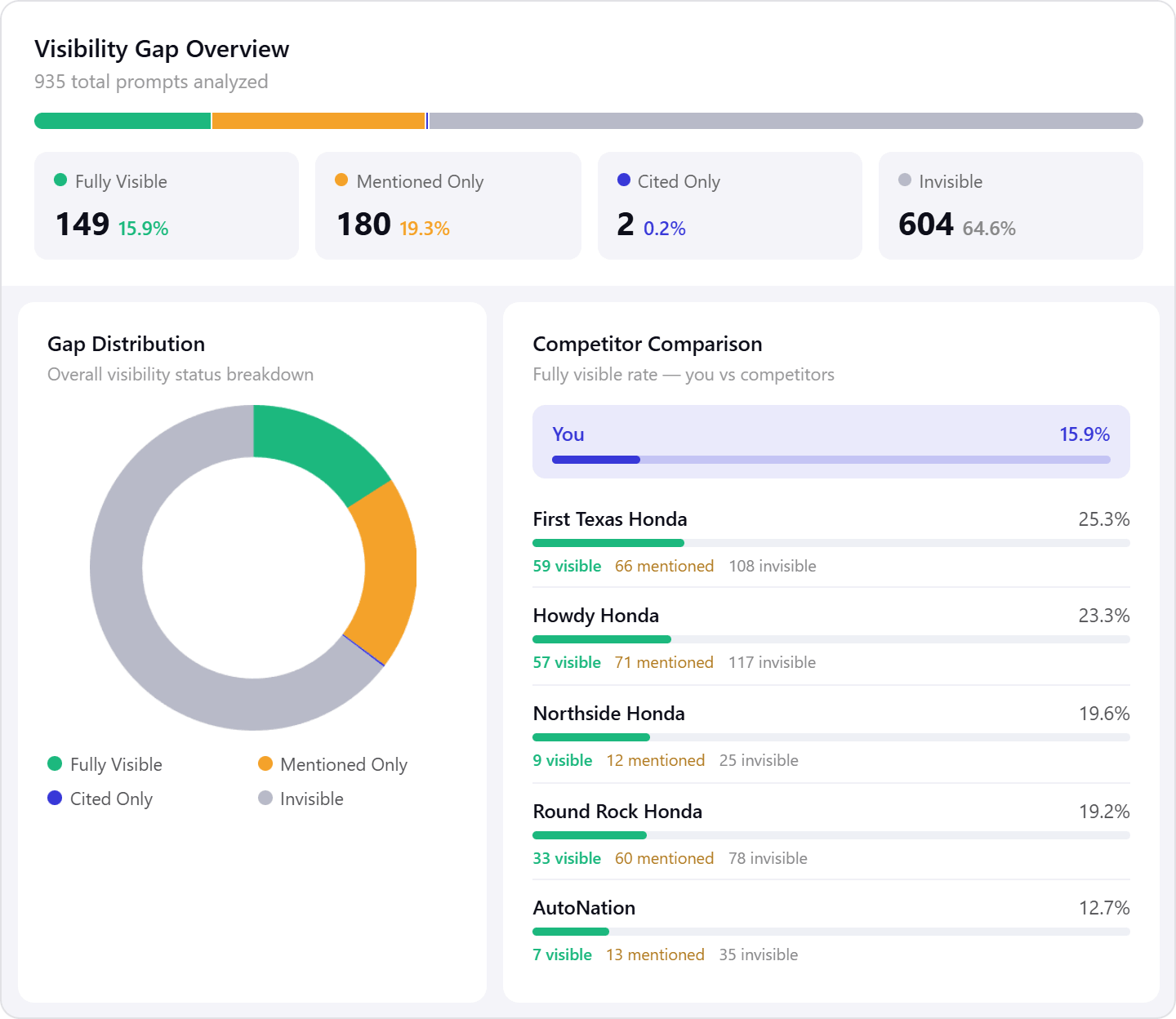Click the green Fully Visible legend dot
The height and width of the screenshot is (1019, 1176).
pos(55,764)
